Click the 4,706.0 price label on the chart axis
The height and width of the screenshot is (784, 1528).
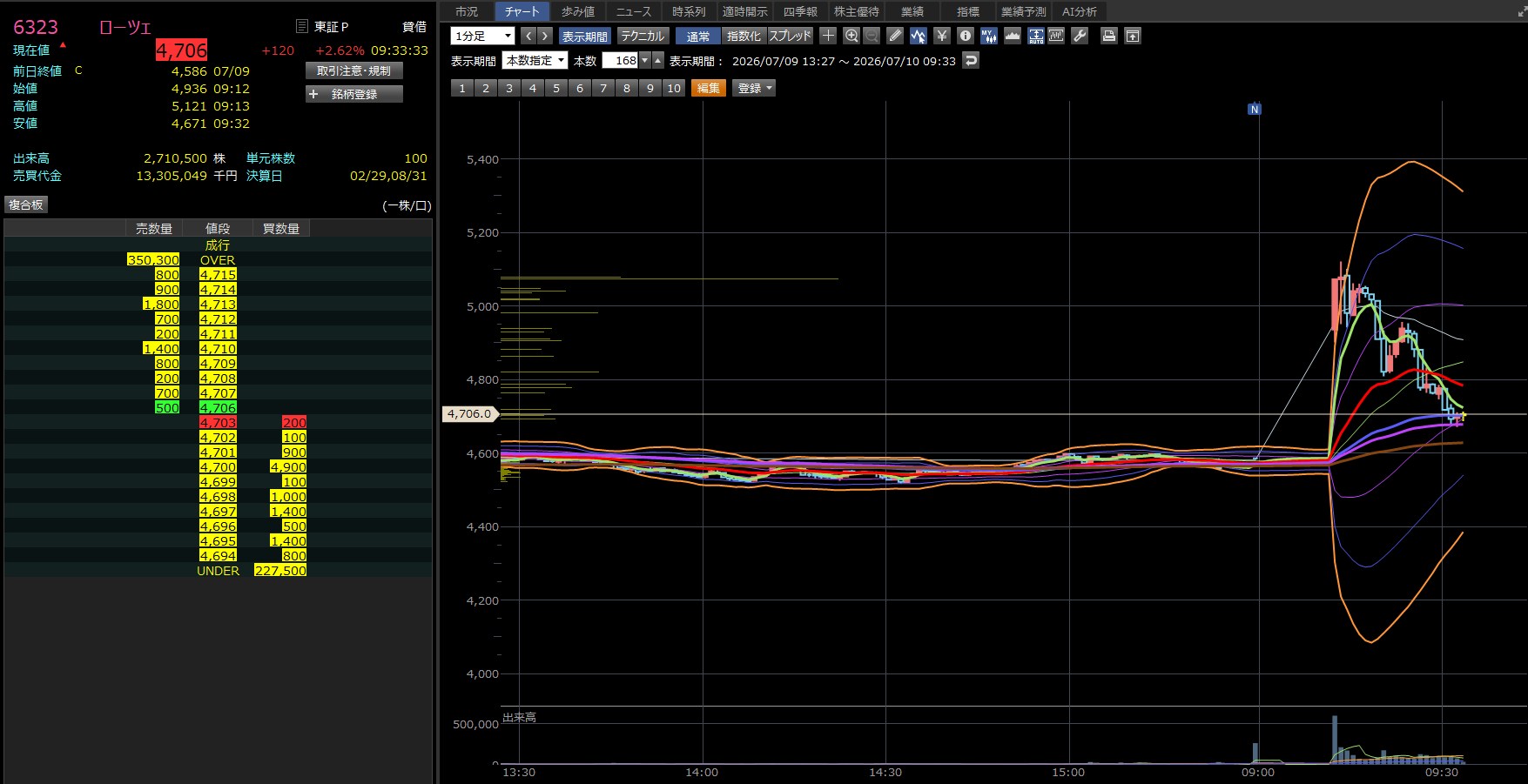point(469,414)
